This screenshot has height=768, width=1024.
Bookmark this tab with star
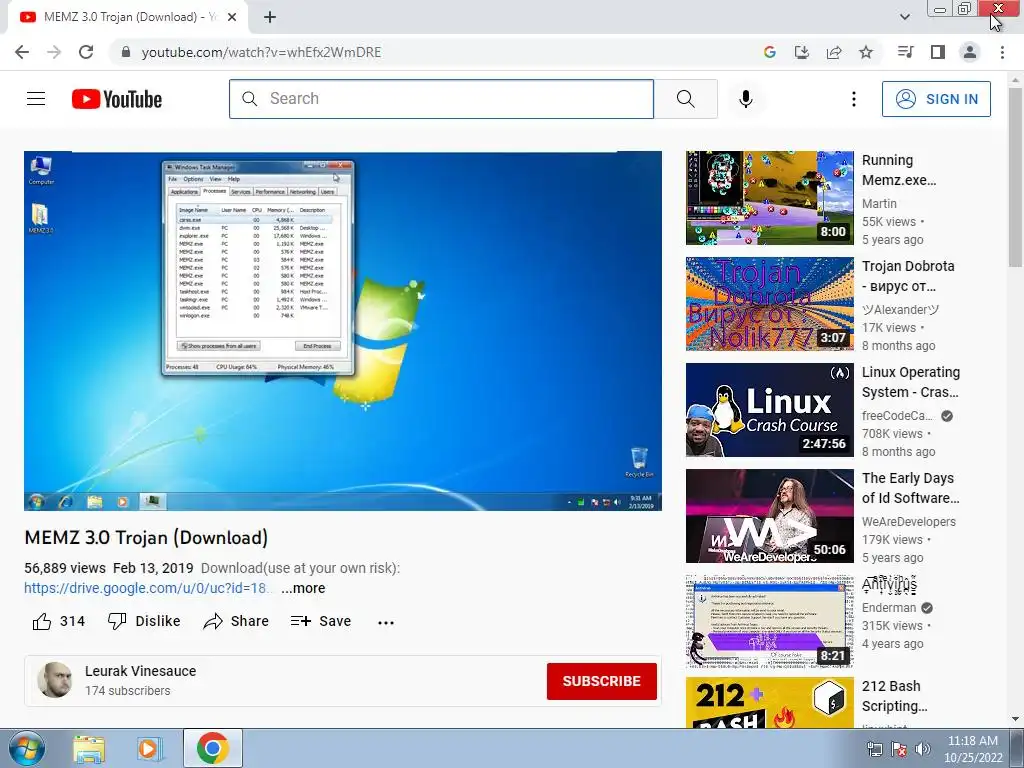click(x=865, y=52)
